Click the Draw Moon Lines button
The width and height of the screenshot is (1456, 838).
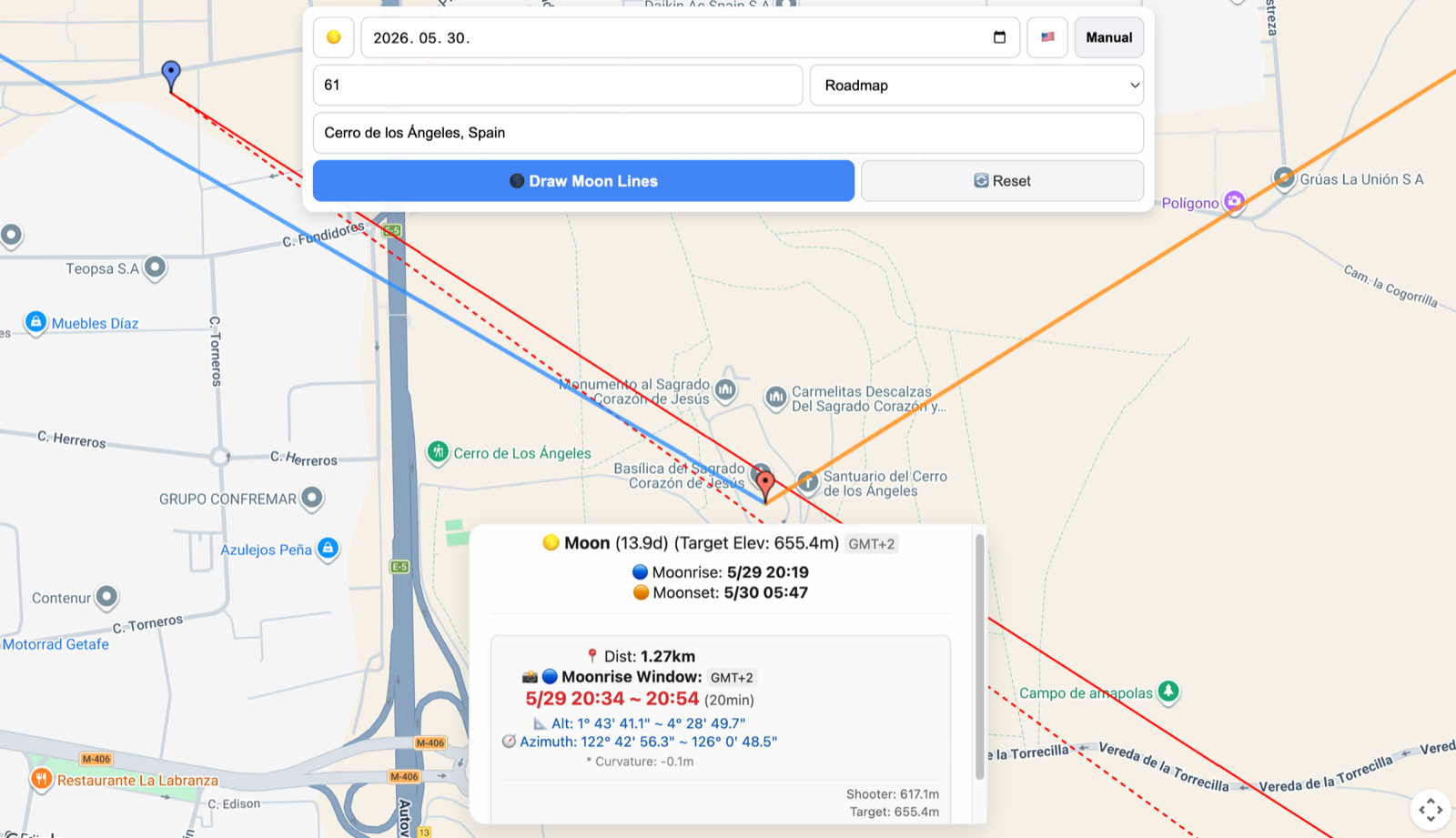click(583, 181)
